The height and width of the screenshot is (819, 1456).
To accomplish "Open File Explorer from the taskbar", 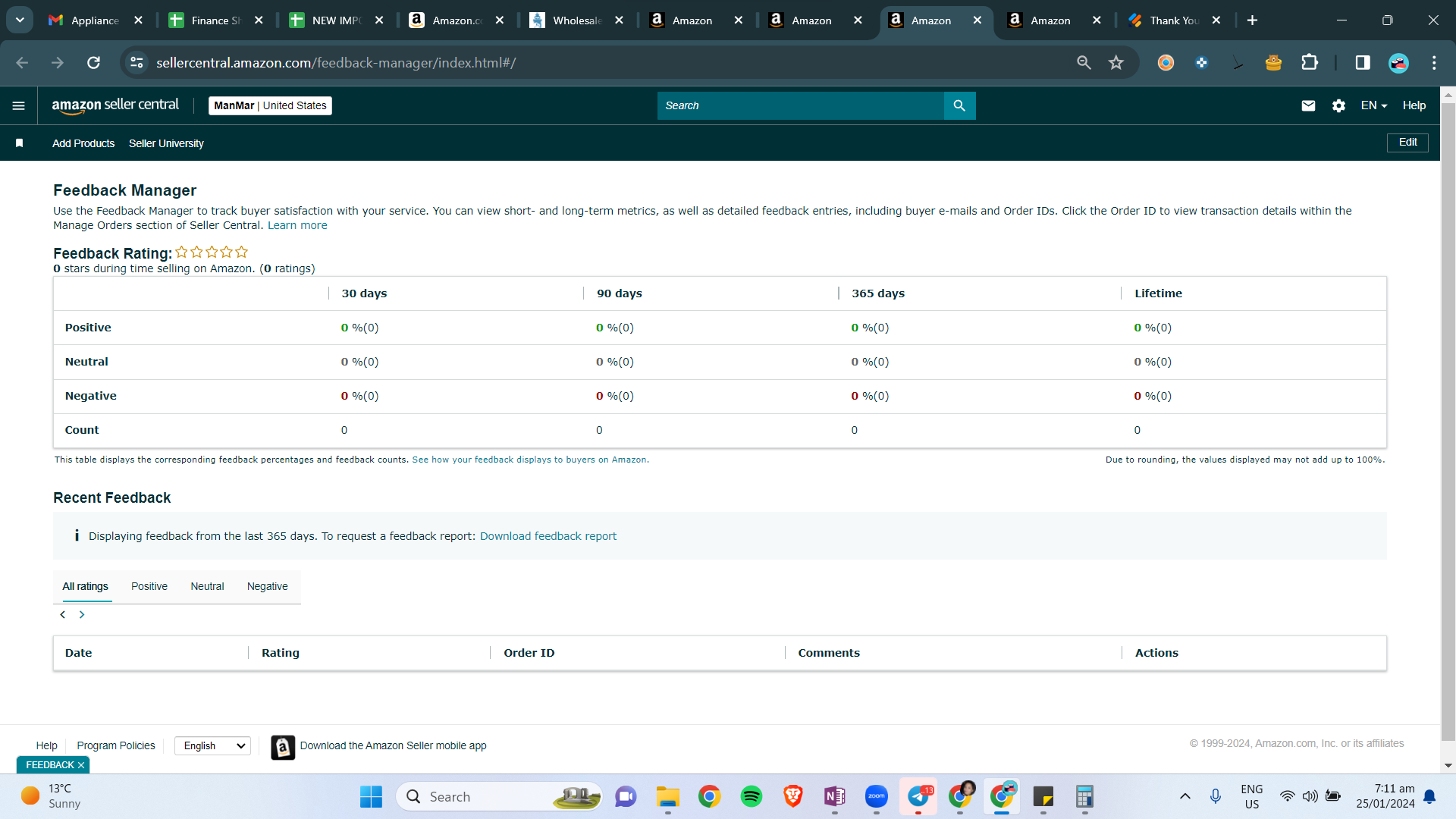I will coord(667,796).
